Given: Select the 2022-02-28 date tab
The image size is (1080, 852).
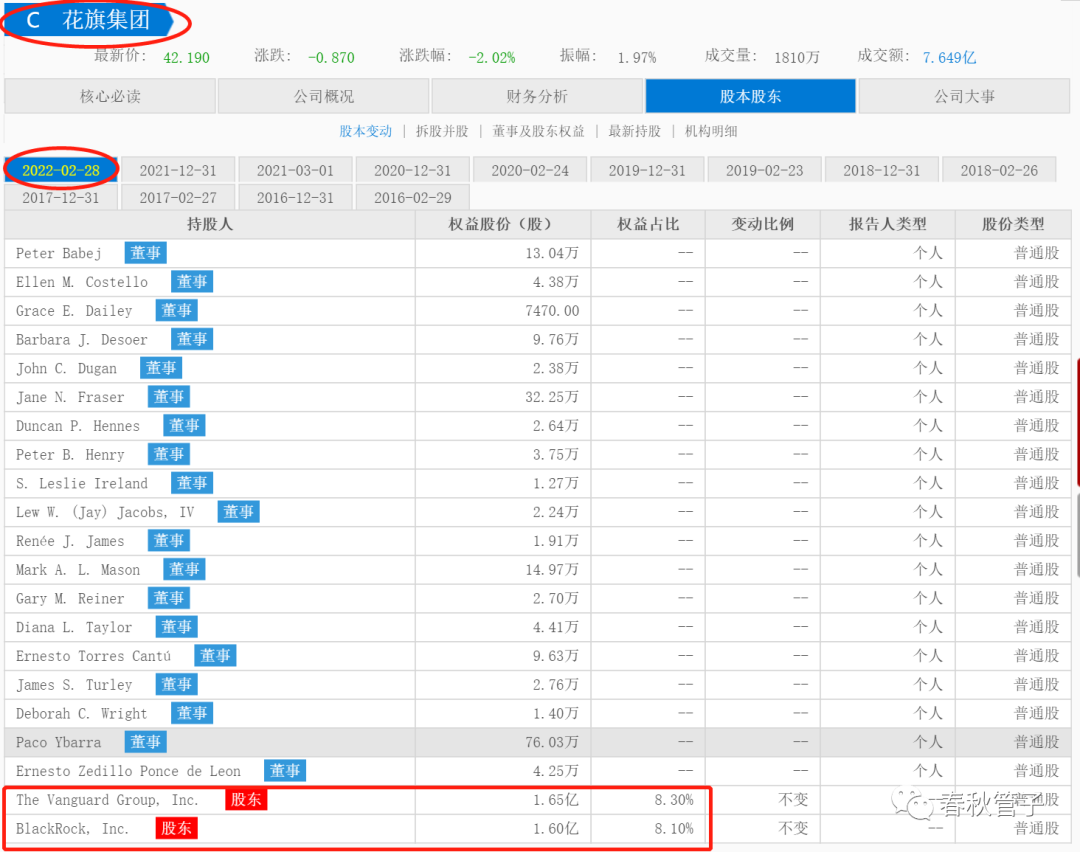Looking at the screenshot, I should pyautogui.click(x=61, y=170).
